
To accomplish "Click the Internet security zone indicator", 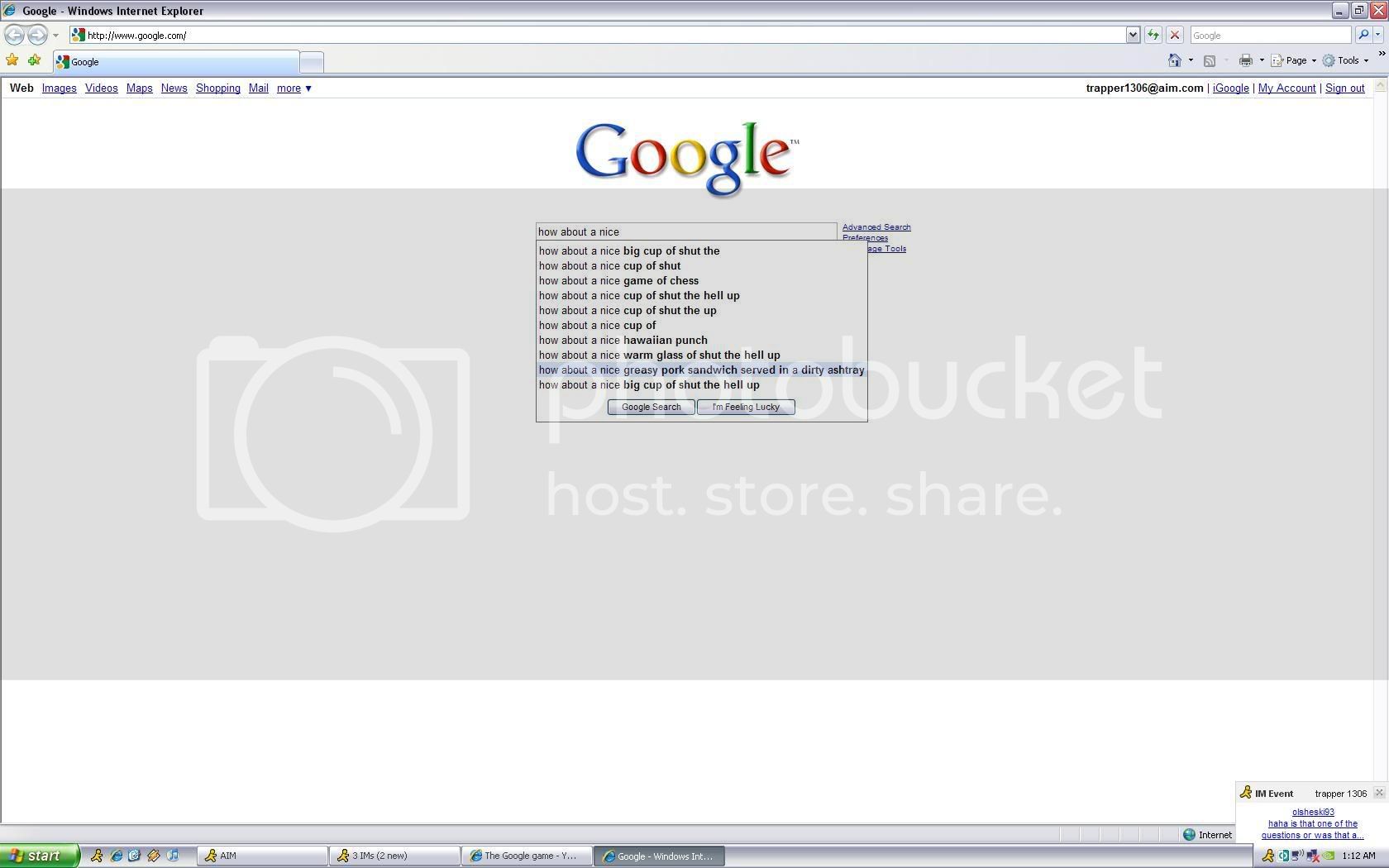I will (1207, 834).
